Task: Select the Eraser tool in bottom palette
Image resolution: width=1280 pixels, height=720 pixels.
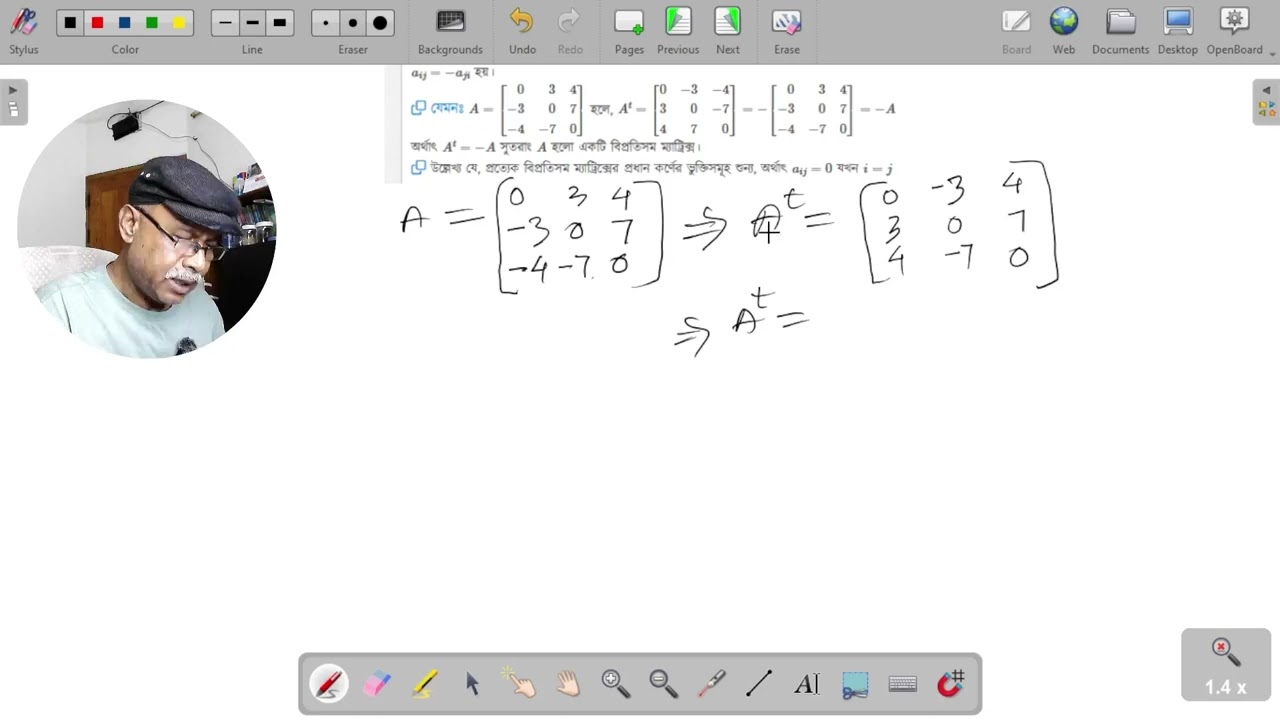Action: pos(377,684)
